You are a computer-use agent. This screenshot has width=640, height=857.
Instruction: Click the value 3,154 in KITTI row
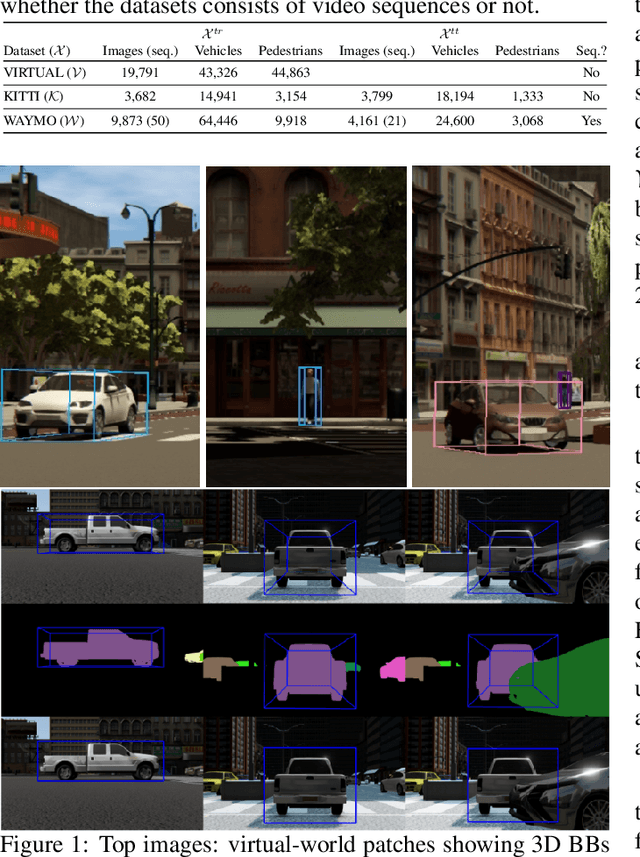(290, 97)
